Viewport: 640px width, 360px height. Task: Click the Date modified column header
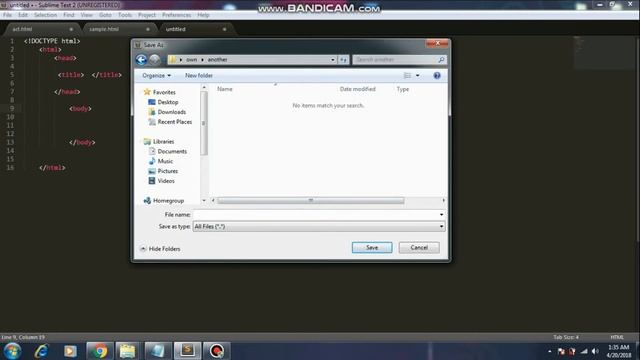358,89
